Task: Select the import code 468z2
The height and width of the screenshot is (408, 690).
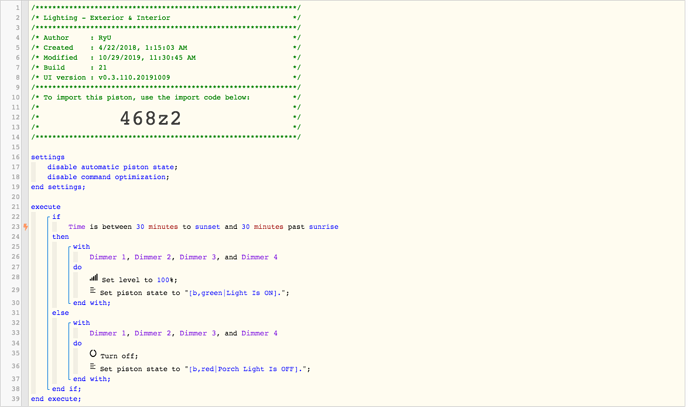Action: click(150, 118)
